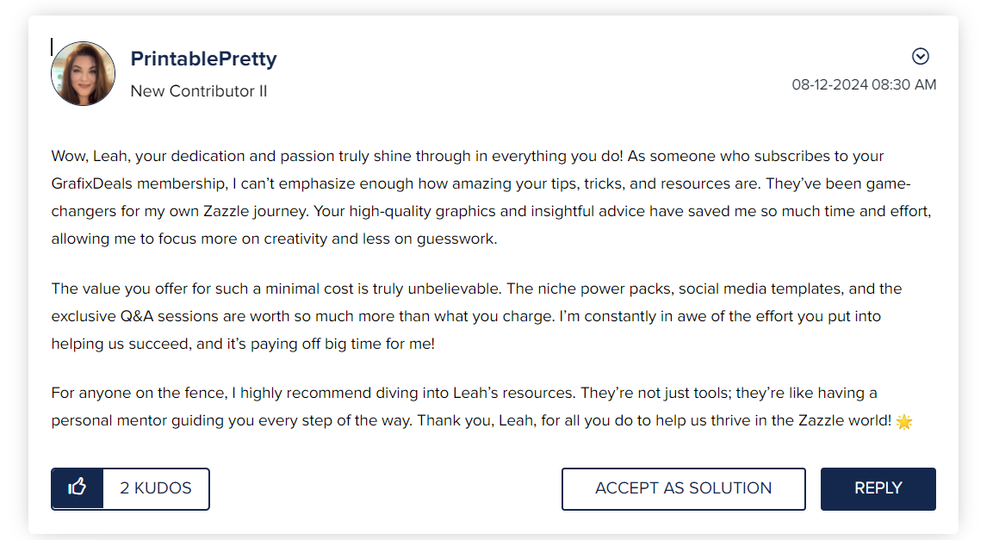Give kudos with the thumbs-up icon
The height and width of the screenshot is (540, 999).
coord(78,488)
